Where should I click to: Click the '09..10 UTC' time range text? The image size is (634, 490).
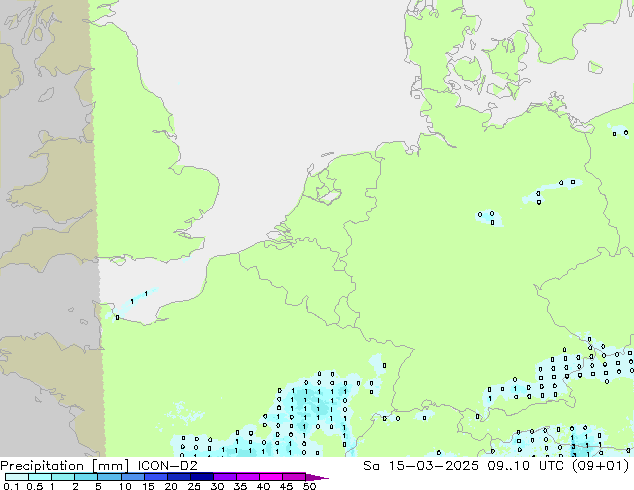528,465
